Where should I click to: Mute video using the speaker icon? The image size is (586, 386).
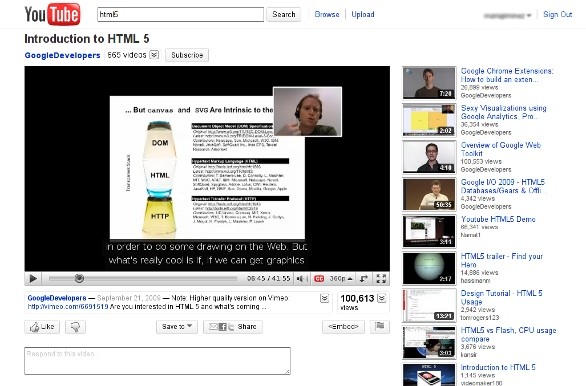(301, 279)
